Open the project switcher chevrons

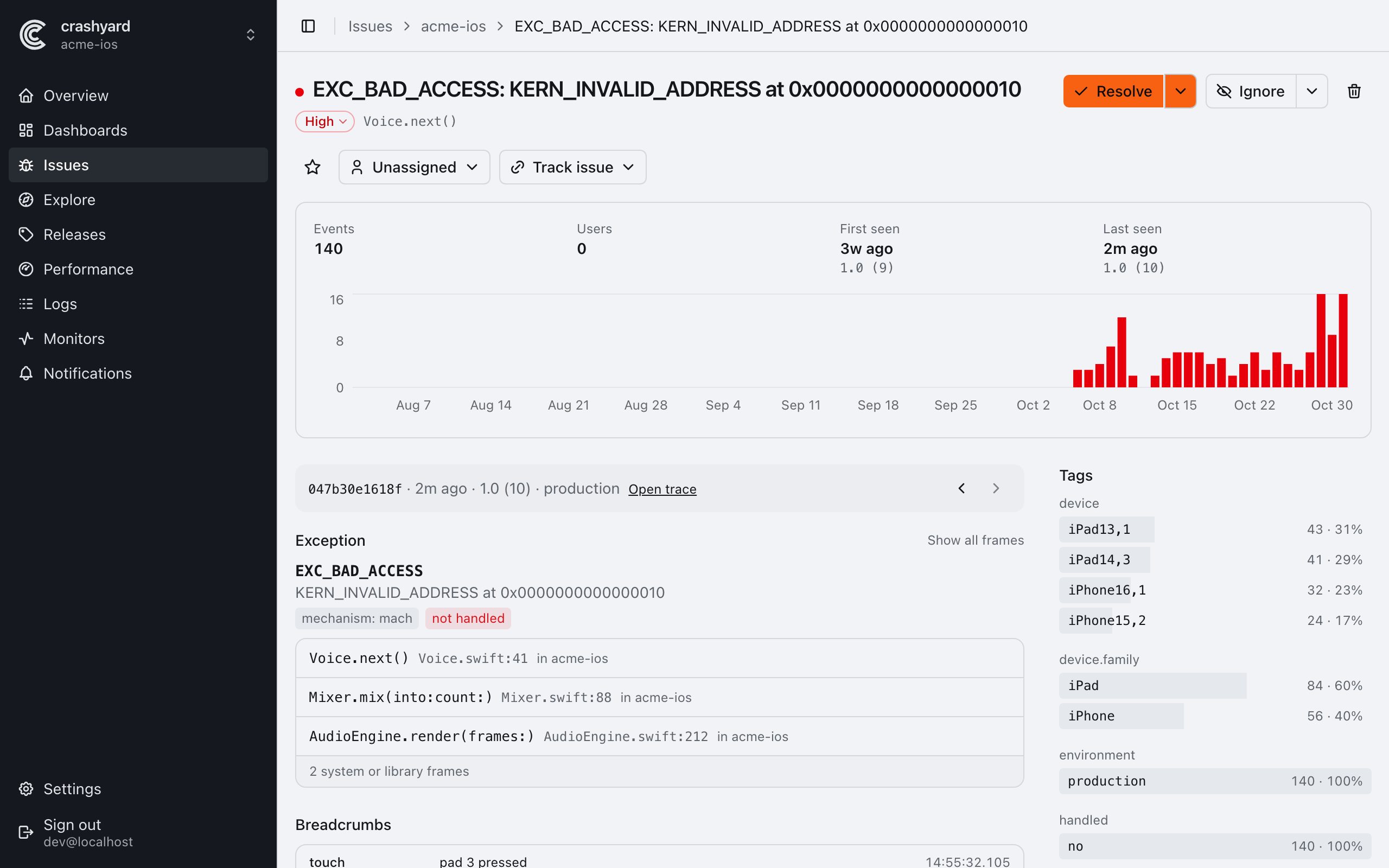pos(250,34)
